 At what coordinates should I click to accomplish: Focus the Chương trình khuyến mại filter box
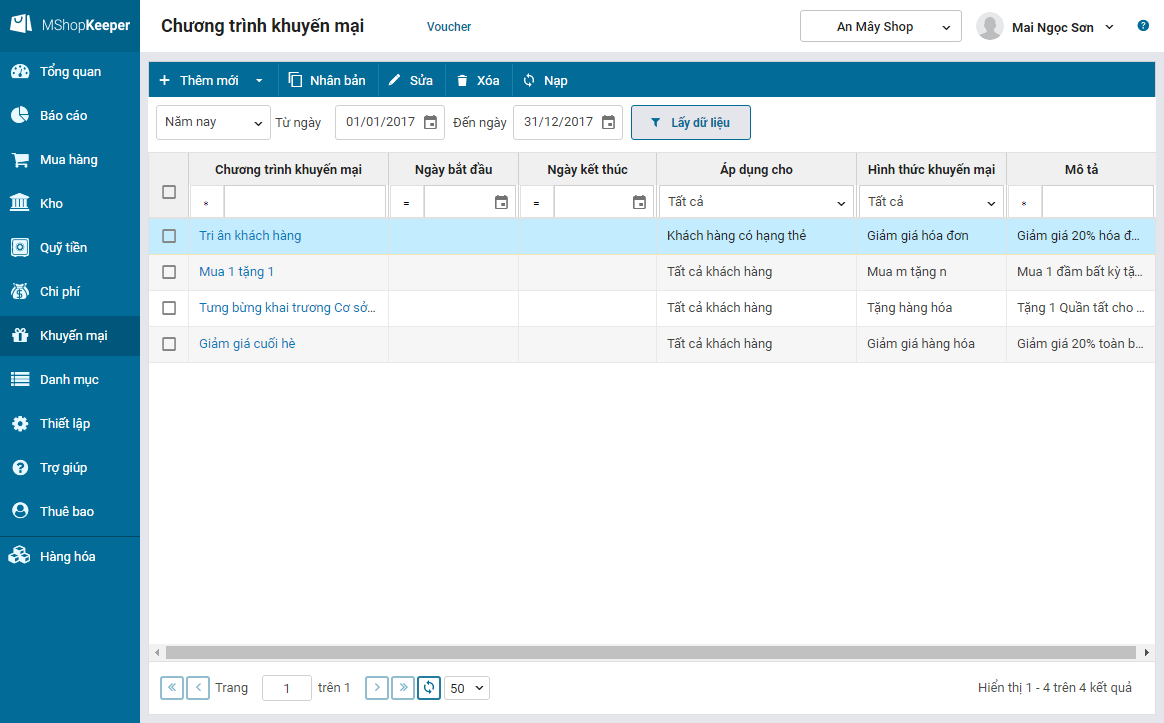coord(305,203)
